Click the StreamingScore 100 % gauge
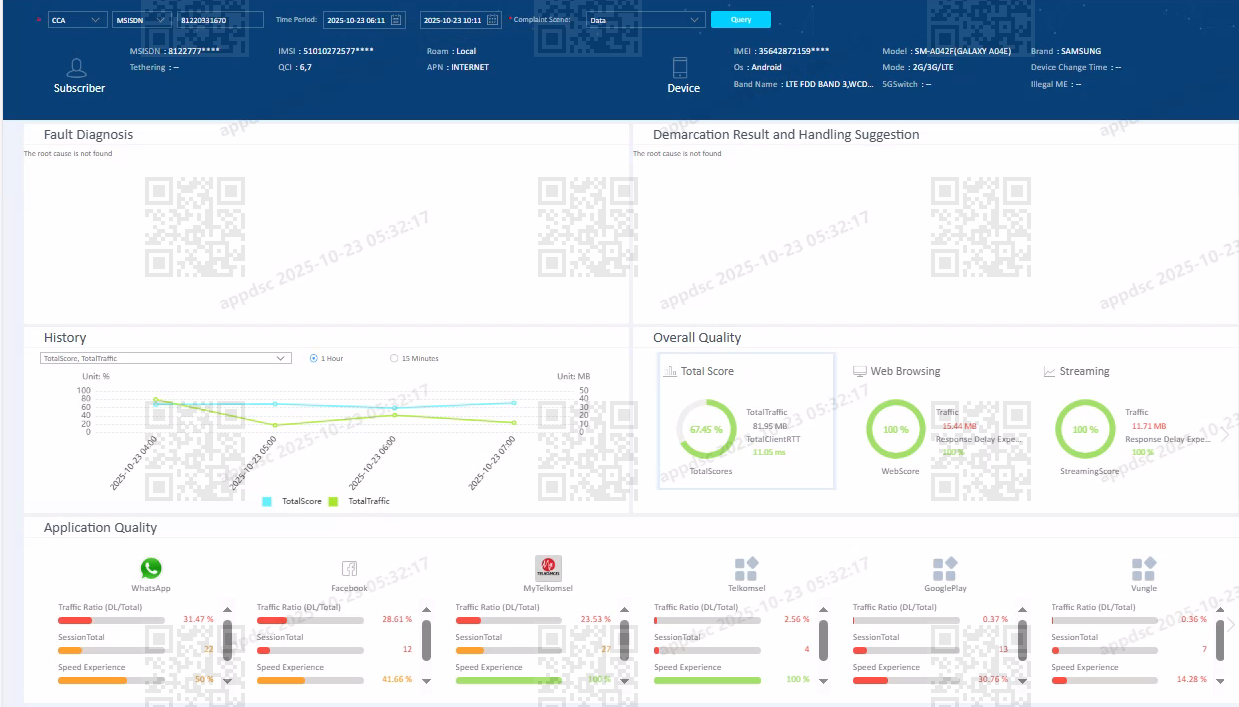1239x707 pixels. coord(1085,429)
